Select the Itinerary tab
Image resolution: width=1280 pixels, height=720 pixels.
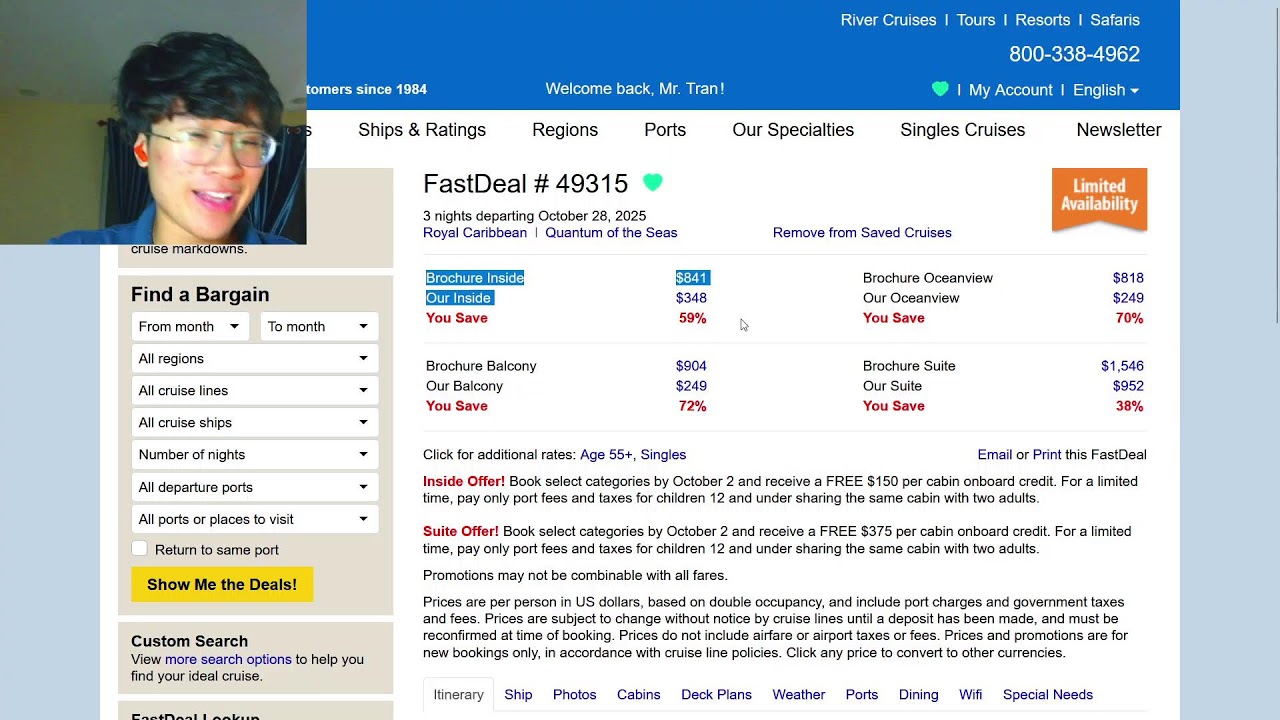(x=458, y=695)
